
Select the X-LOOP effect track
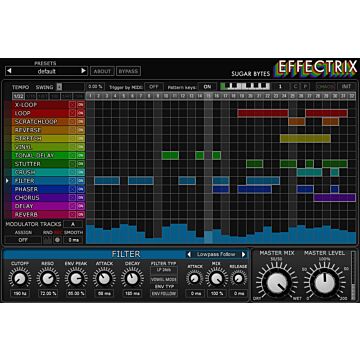tap(40, 105)
